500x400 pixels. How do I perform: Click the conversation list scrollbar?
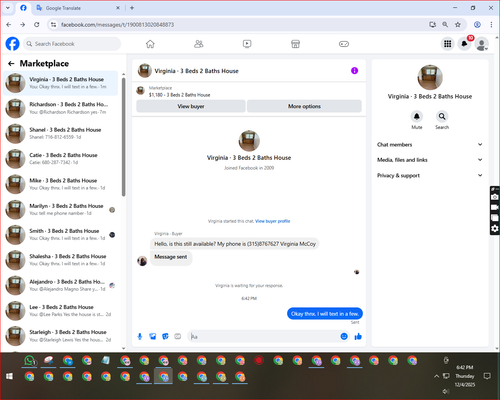pyautogui.click(x=123, y=137)
